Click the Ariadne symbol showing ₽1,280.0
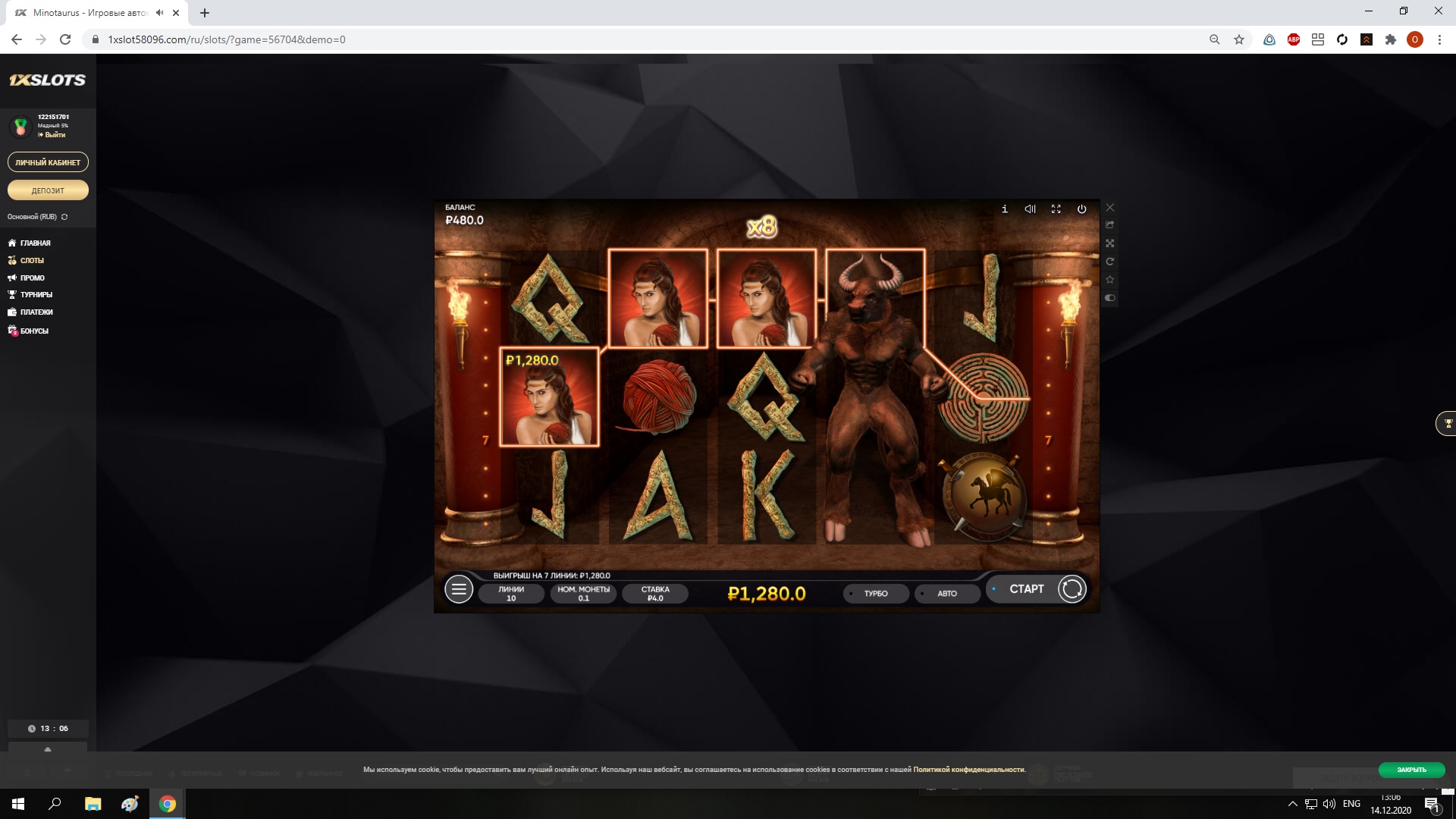1456x819 pixels. pyautogui.click(x=550, y=397)
